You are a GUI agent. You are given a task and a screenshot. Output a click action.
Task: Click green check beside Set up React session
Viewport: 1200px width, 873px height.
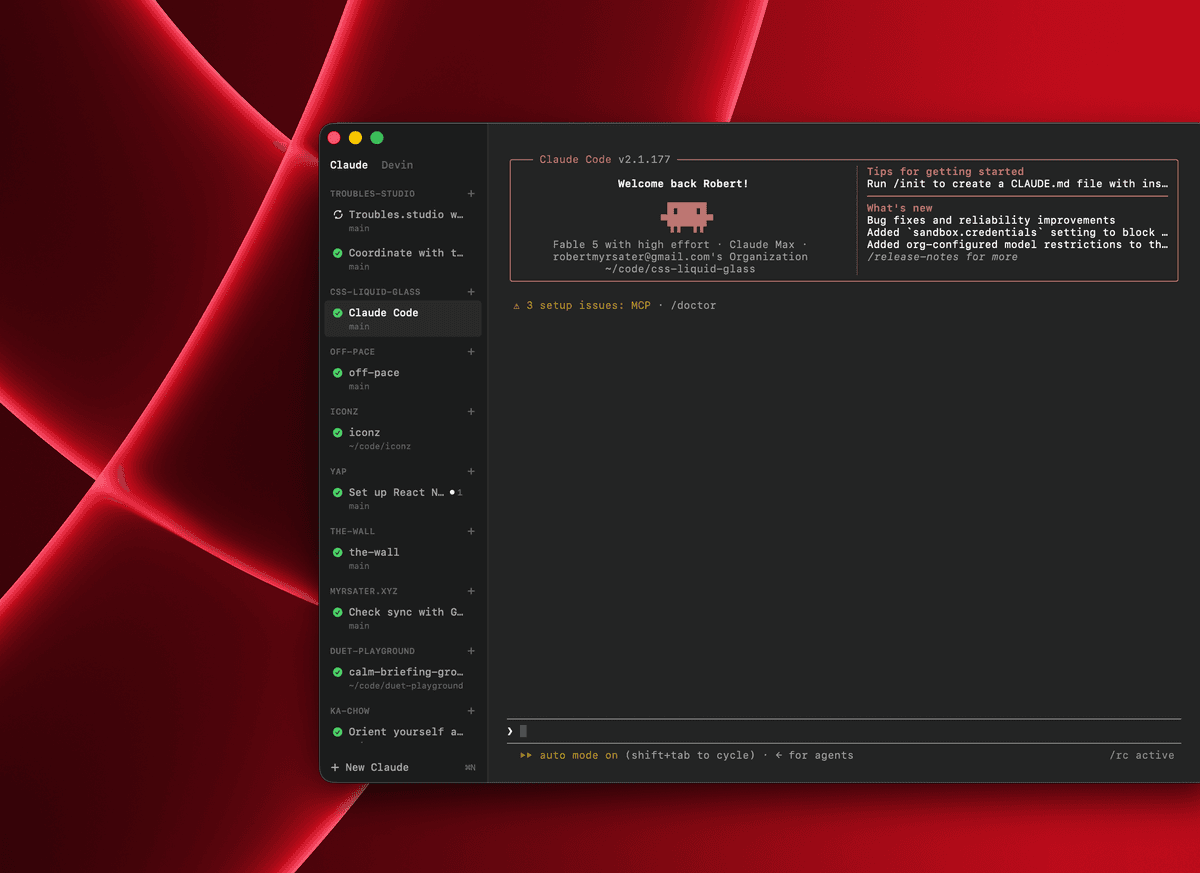338,493
